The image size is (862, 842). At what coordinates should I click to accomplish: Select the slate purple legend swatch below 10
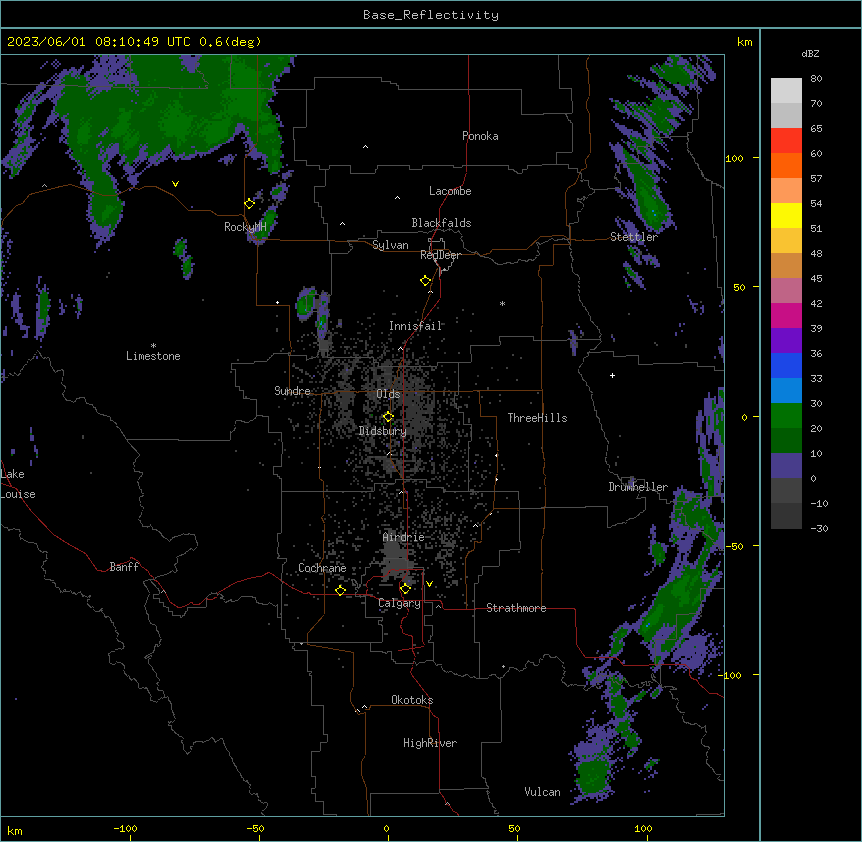pyautogui.click(x=786, y=466)
